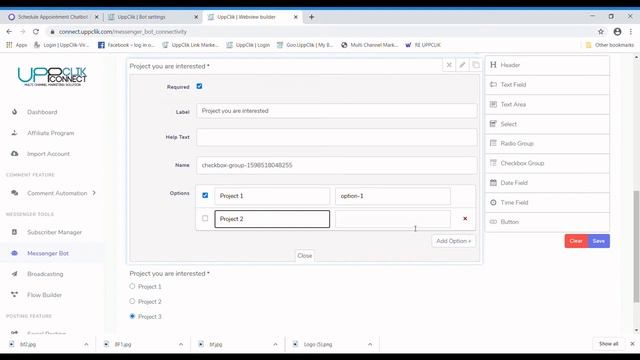Close the downloads bar
The image size is (640, 360).
click(x=632, y=344)
